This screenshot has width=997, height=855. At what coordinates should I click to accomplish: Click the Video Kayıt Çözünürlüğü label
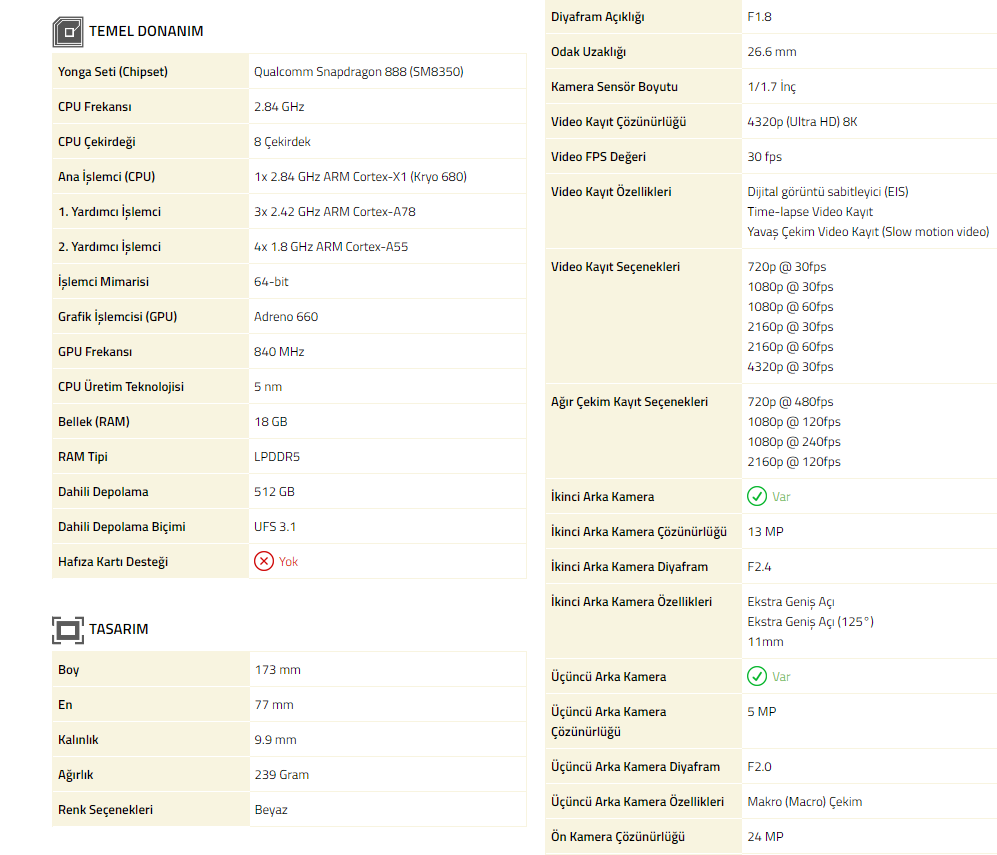pyautogui.click(x=618, y=122)
